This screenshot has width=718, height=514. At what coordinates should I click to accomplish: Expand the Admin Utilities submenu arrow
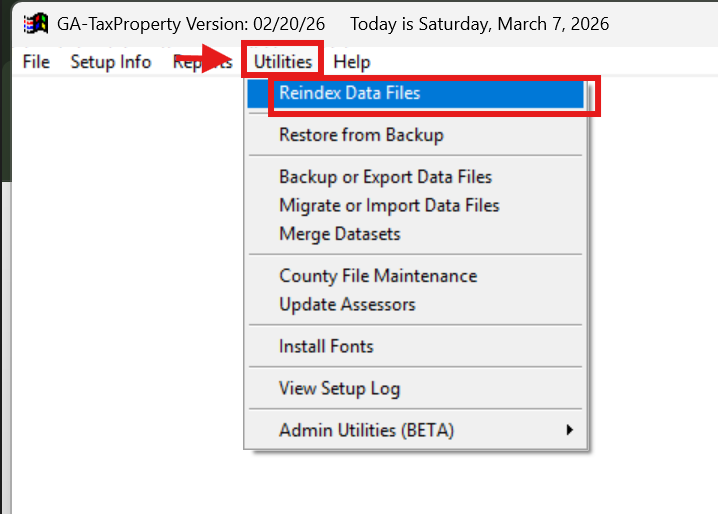(x=569, y=430)
